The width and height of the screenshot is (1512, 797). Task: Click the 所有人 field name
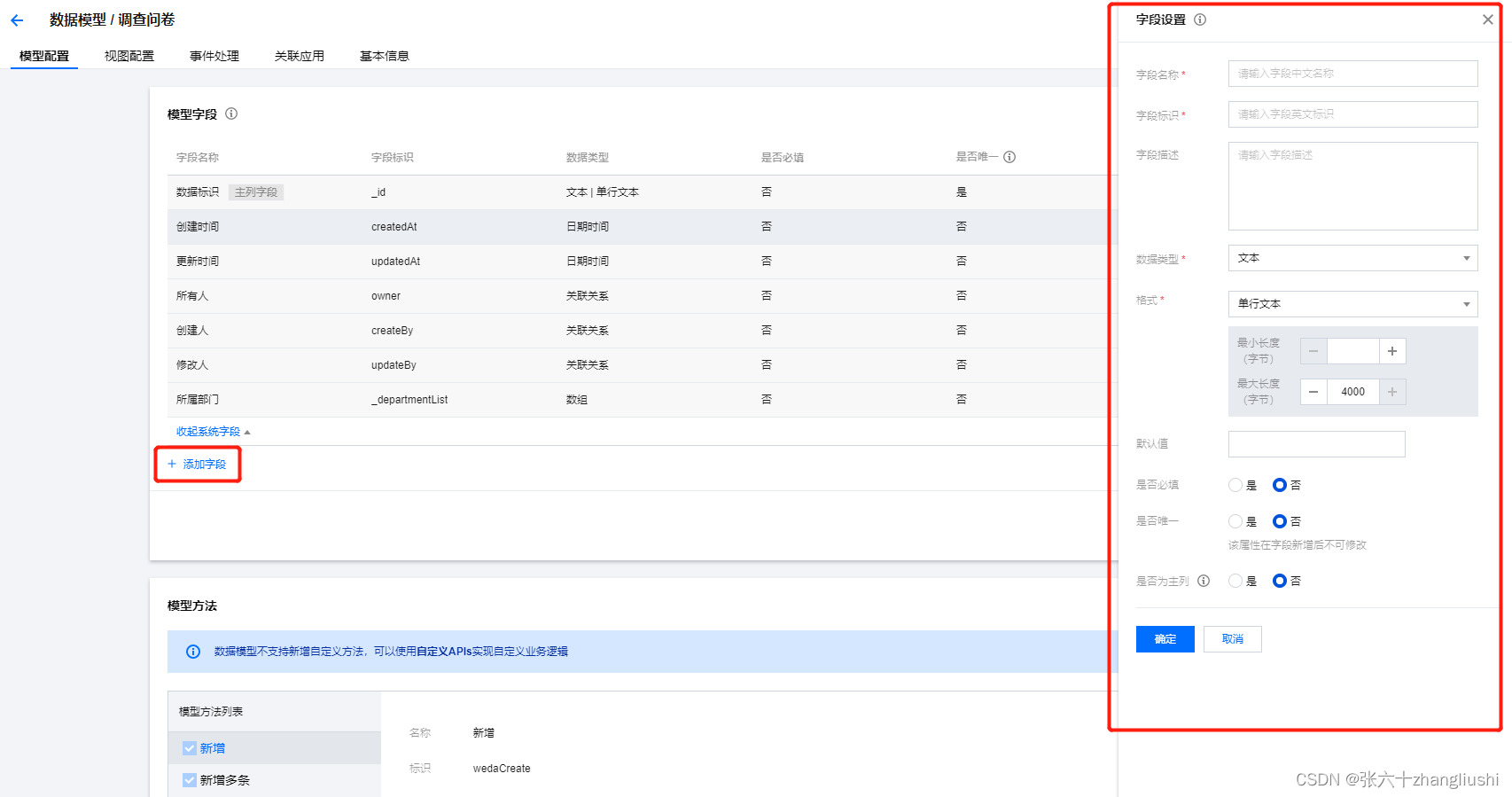coord(192,296)
